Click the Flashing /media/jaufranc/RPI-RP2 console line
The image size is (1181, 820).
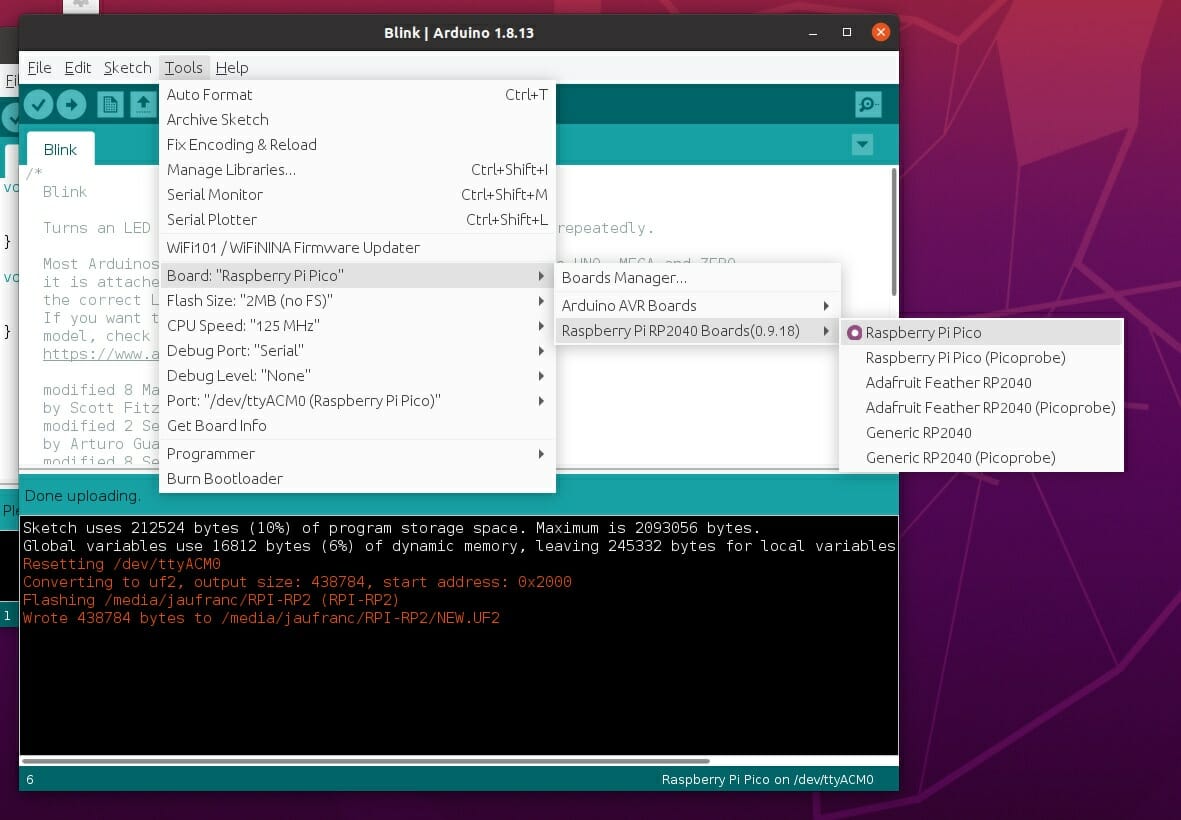pos(211,600)
